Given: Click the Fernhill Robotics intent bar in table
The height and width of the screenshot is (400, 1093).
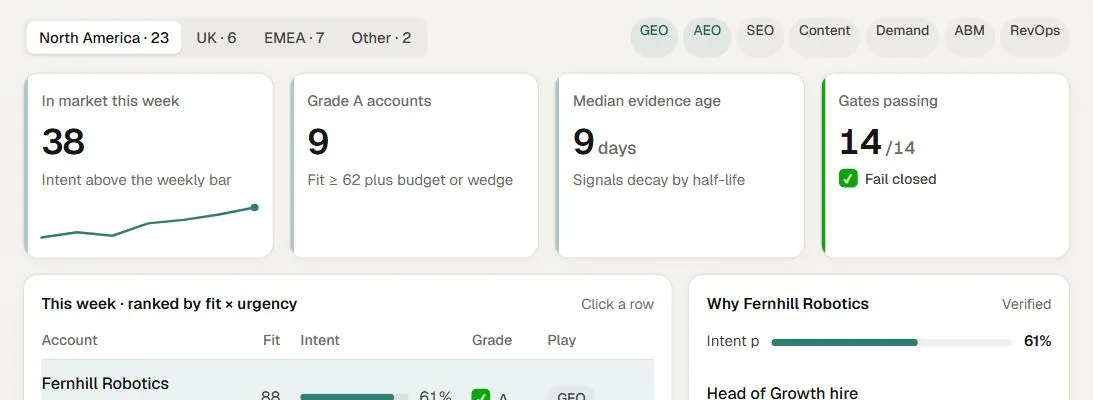Looking at the screenshot, I should tap(354, 397).
